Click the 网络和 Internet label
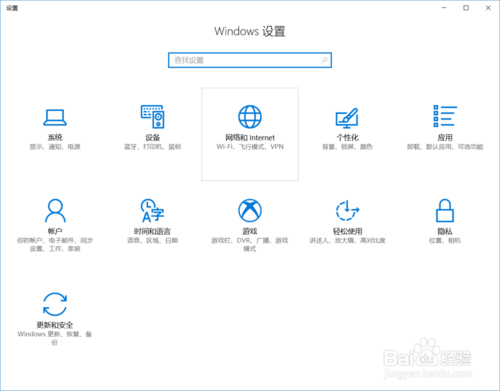Viewport: 500px width, 391px height. pyautogui.click(x=250, y=137)
